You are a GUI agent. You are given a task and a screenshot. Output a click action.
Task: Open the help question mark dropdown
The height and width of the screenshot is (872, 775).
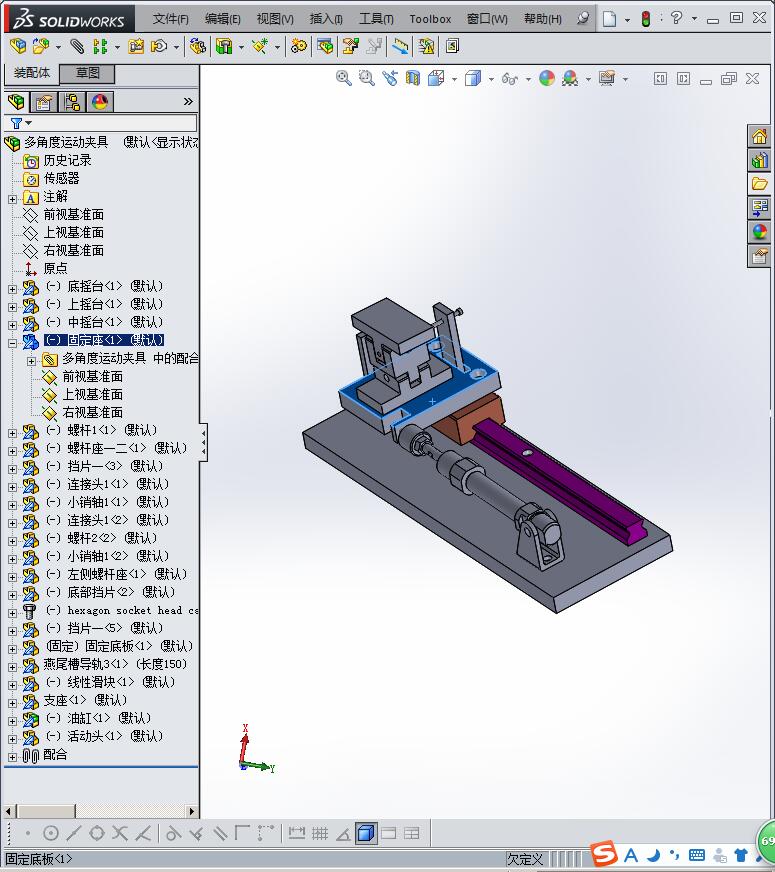tap(694, 19)
